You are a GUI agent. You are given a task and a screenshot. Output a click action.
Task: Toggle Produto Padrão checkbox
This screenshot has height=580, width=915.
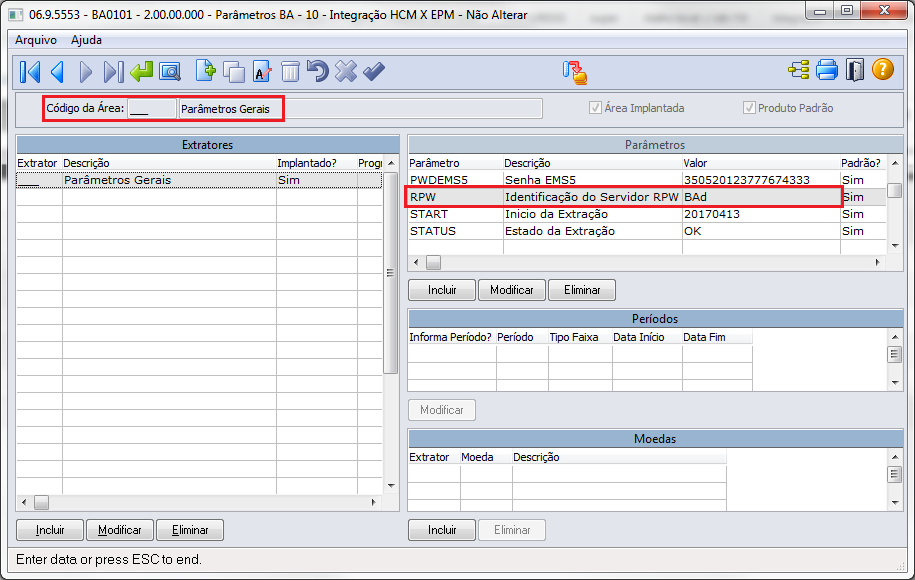(x=749, y=107)
